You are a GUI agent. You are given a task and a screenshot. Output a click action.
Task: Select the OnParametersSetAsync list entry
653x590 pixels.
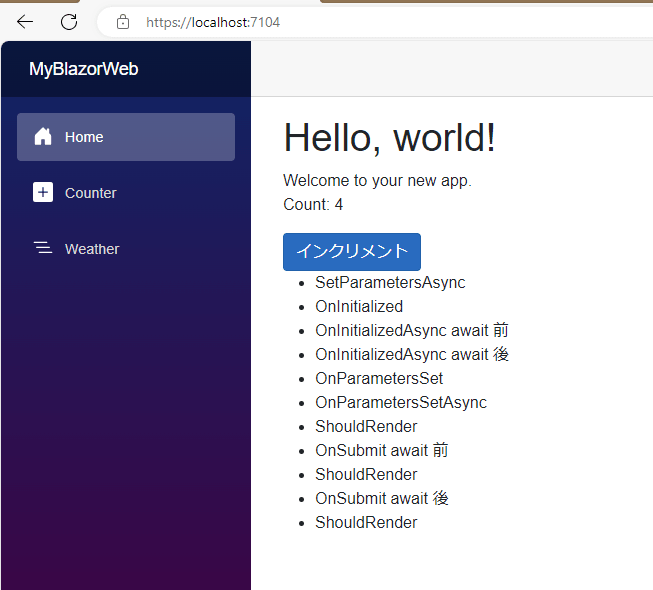401,403
